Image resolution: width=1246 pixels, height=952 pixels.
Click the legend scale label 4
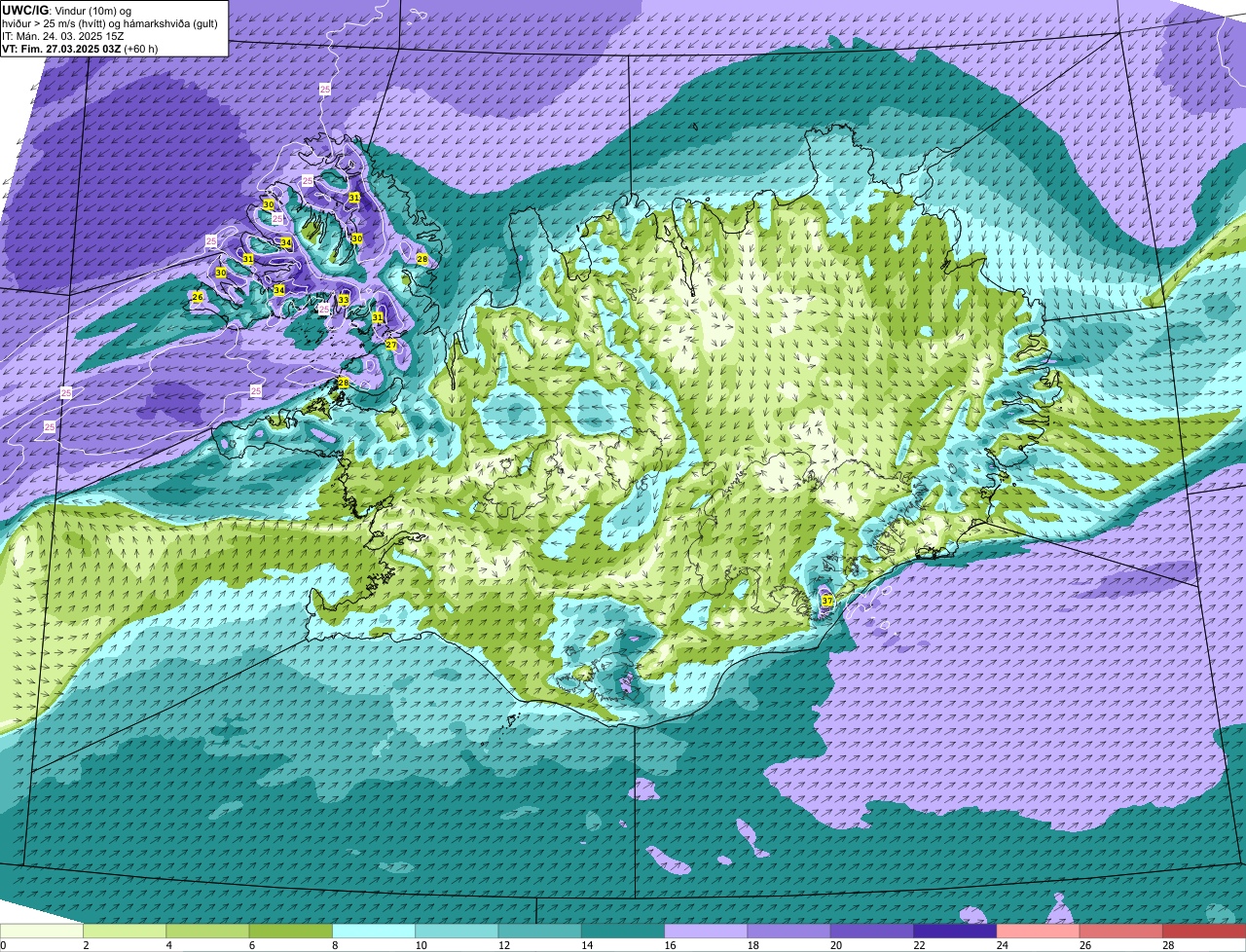click(168, 945)
